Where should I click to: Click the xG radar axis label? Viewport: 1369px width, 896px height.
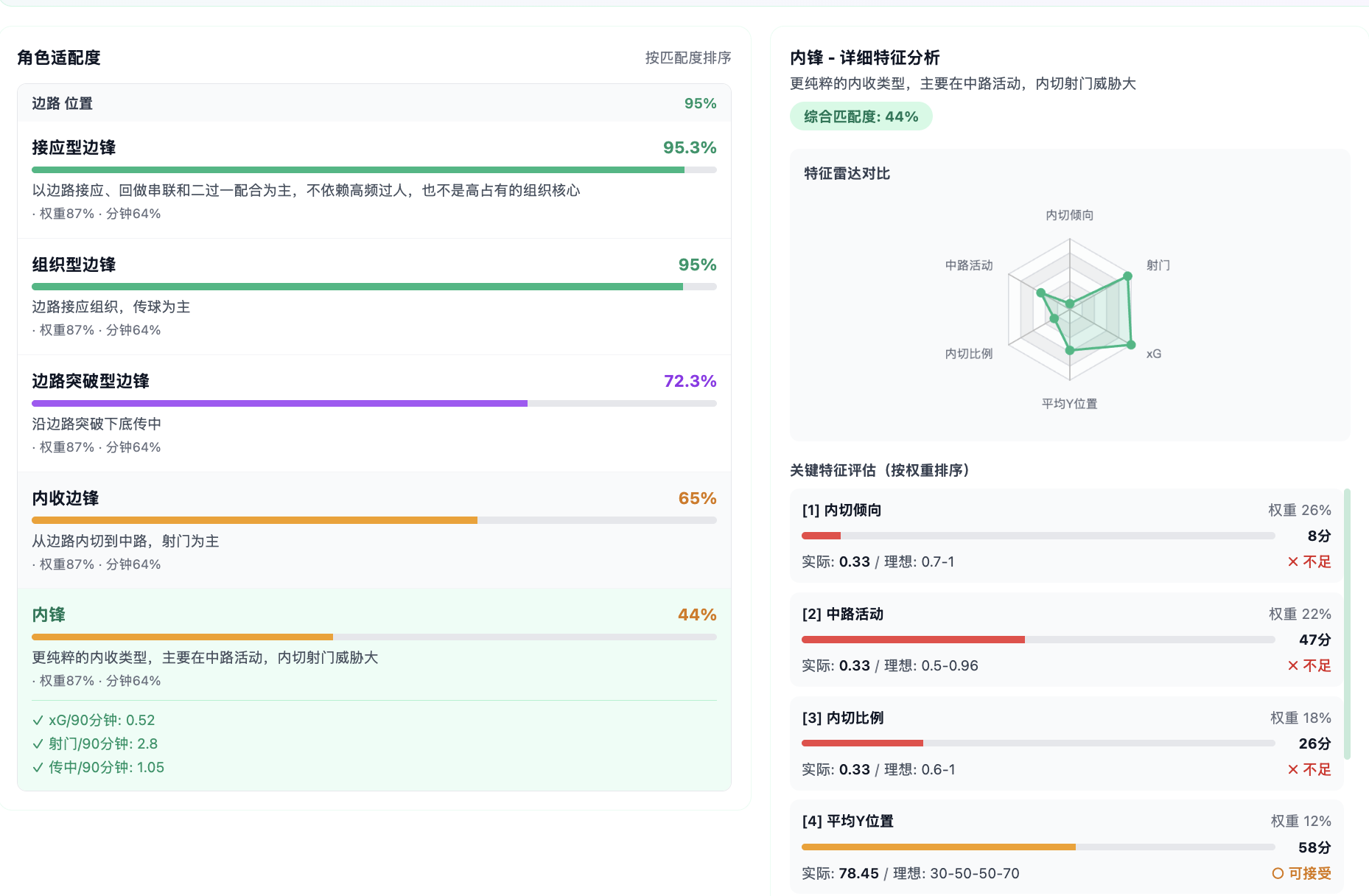click(1154, 354)
